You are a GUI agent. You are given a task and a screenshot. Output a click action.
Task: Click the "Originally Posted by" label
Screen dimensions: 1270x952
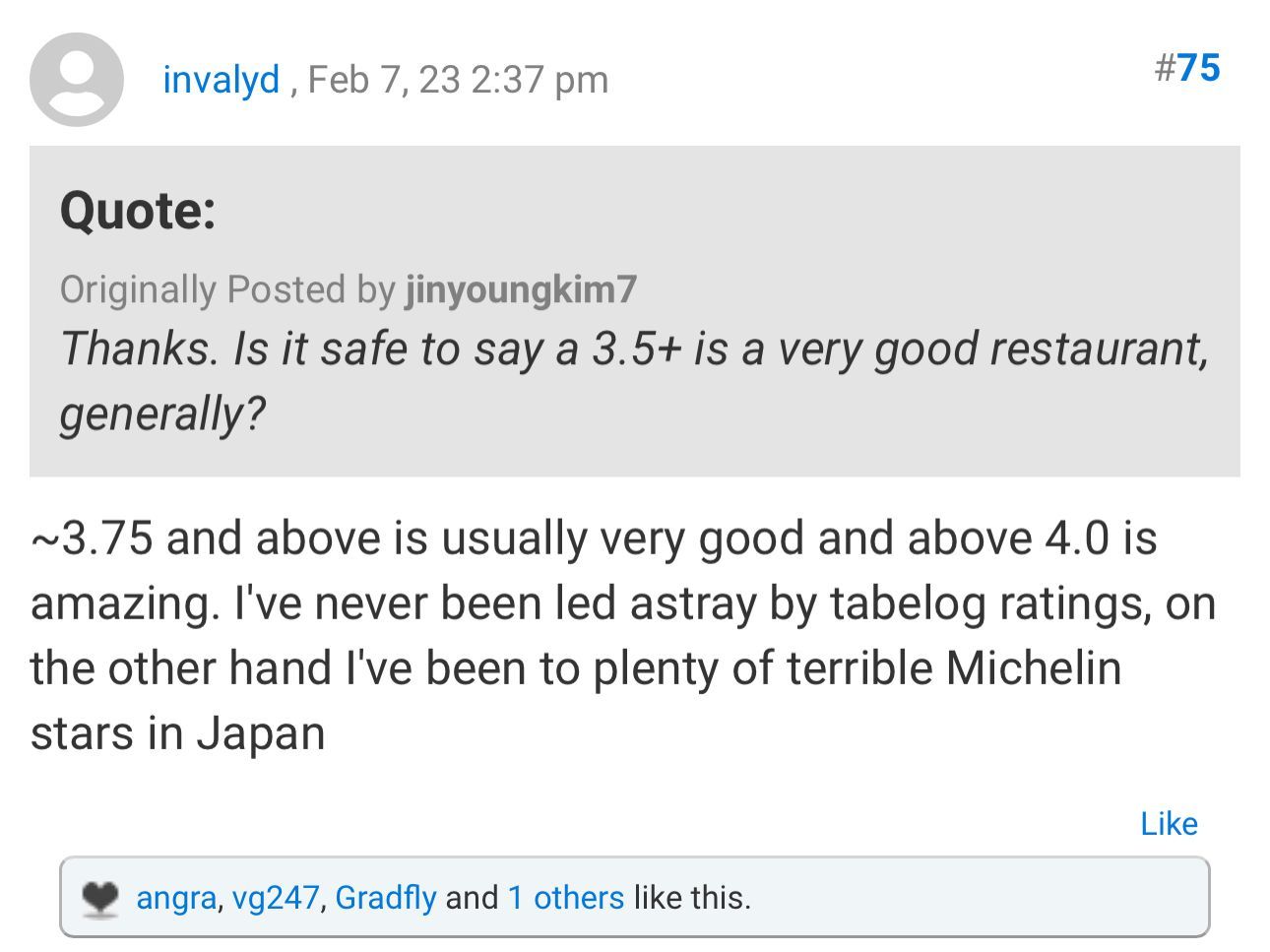(x=227, y=289)
